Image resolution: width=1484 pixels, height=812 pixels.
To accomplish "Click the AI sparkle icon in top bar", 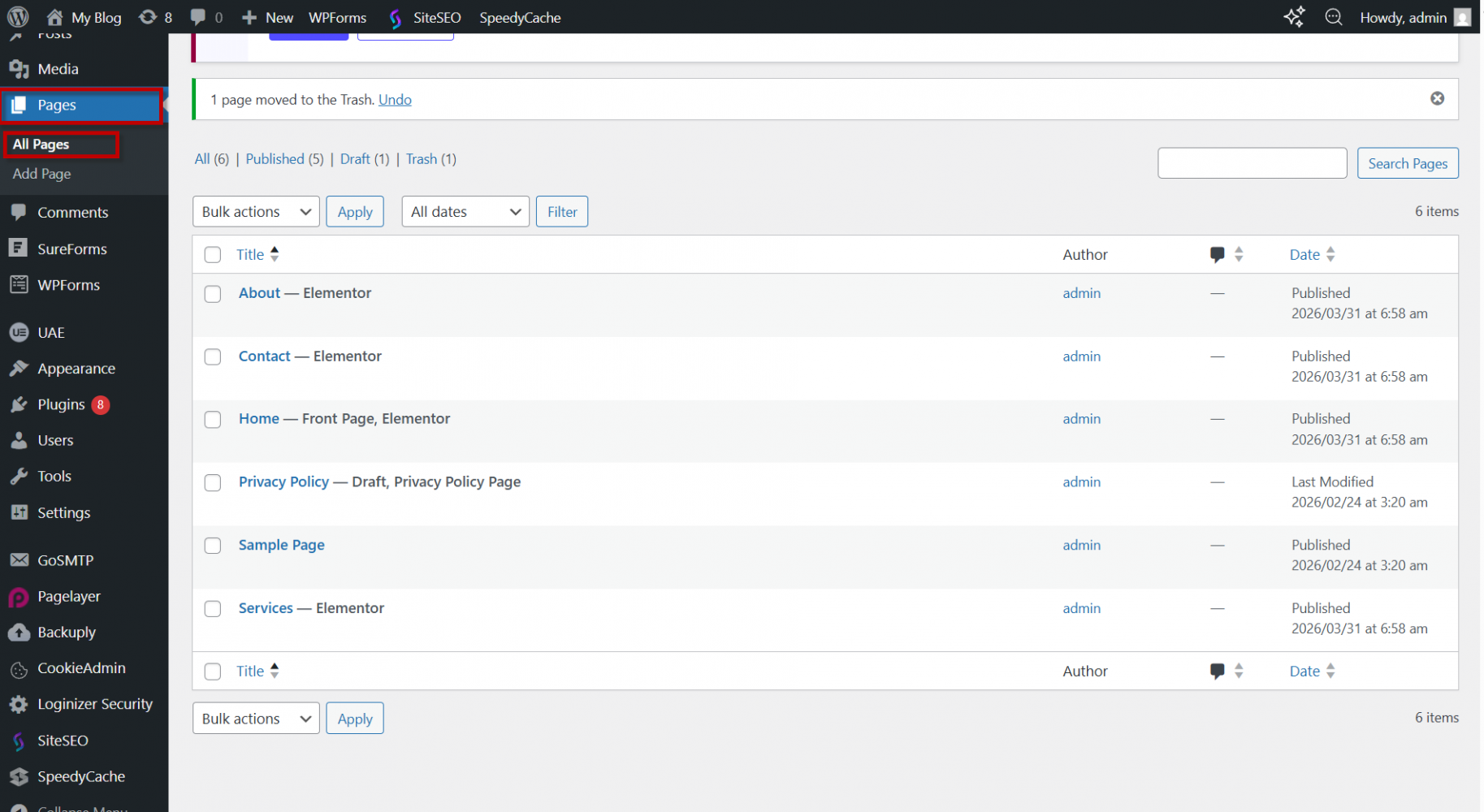I will pyautogui.click(x=1294, y=17).
